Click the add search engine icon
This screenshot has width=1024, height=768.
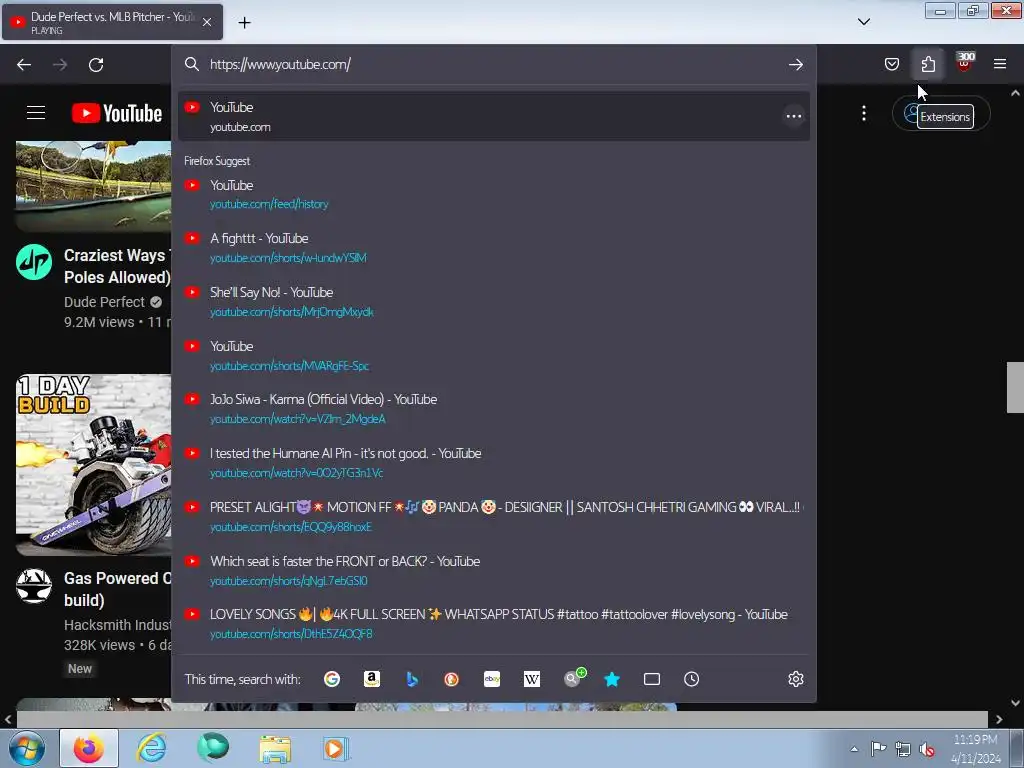pyautogui.click(x=574, y=678)
